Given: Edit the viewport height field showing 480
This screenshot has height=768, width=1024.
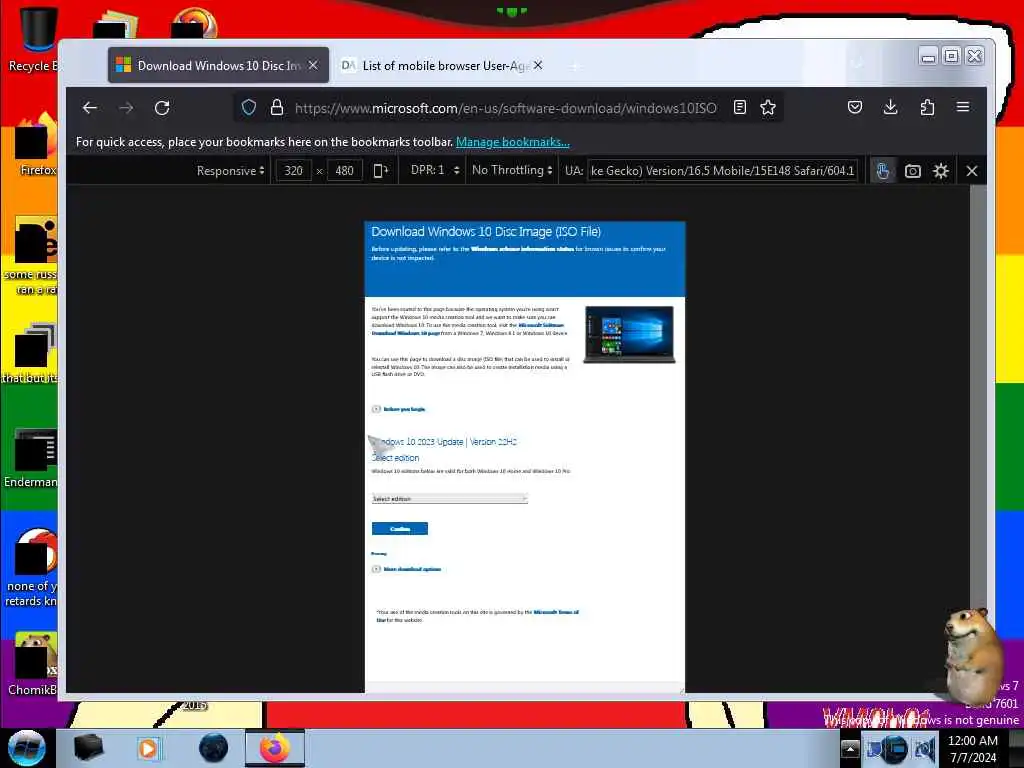Looking at the screenshot, I should pyautogui.click(x=344, y=171).
